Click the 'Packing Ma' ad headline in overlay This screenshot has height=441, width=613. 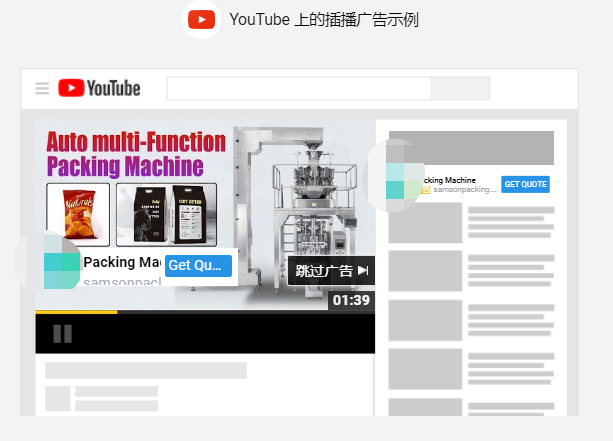(122, 262)
